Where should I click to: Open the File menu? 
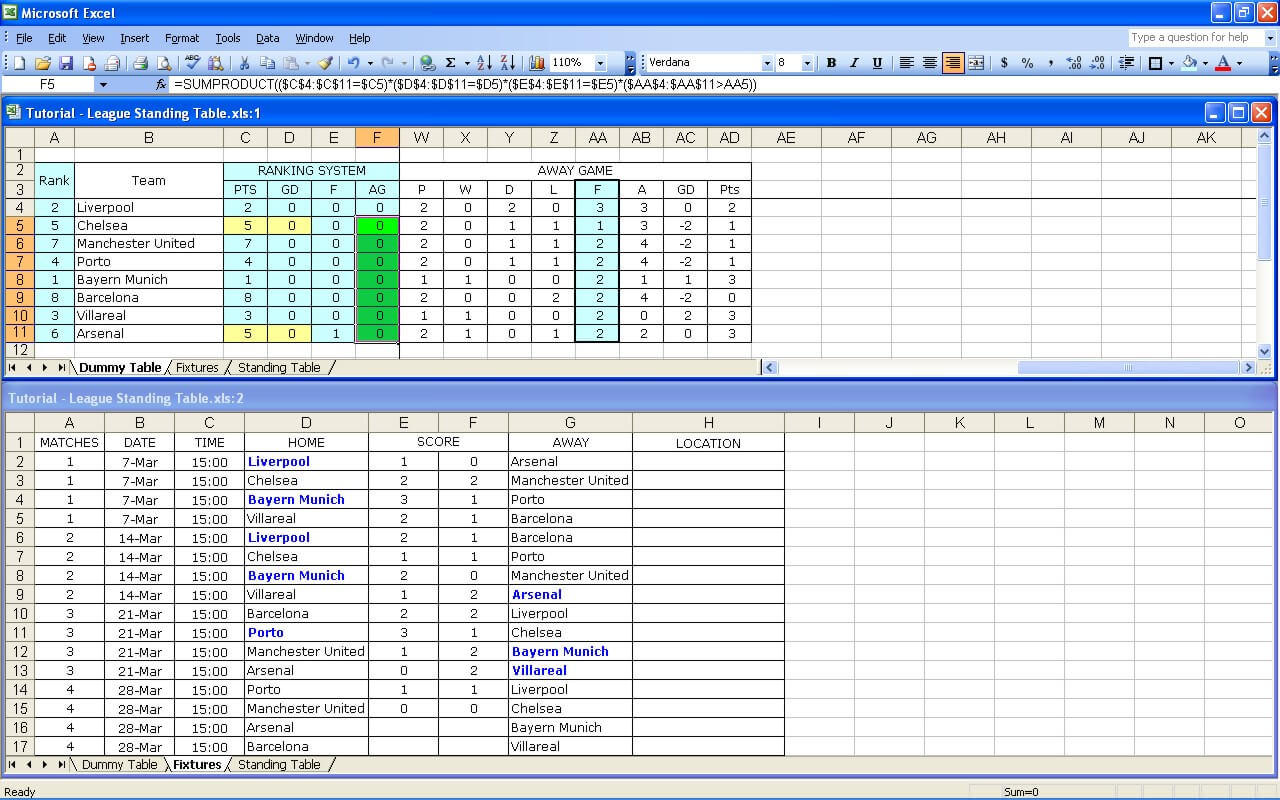pos(24,38)
